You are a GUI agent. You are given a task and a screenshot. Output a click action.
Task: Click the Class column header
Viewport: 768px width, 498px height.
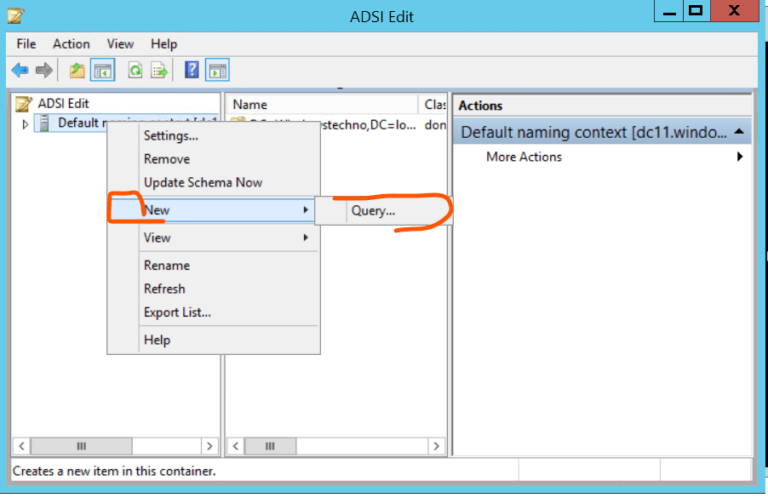pos(433,105)
